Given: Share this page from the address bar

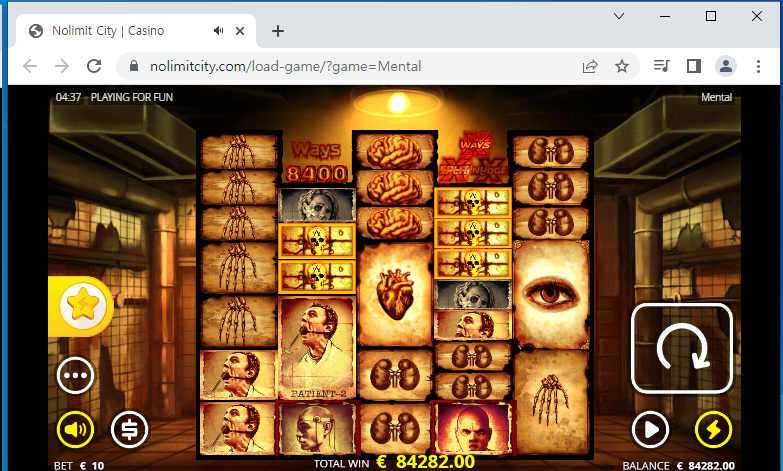Looking at the screenshot, I should [x=590, y=66].
